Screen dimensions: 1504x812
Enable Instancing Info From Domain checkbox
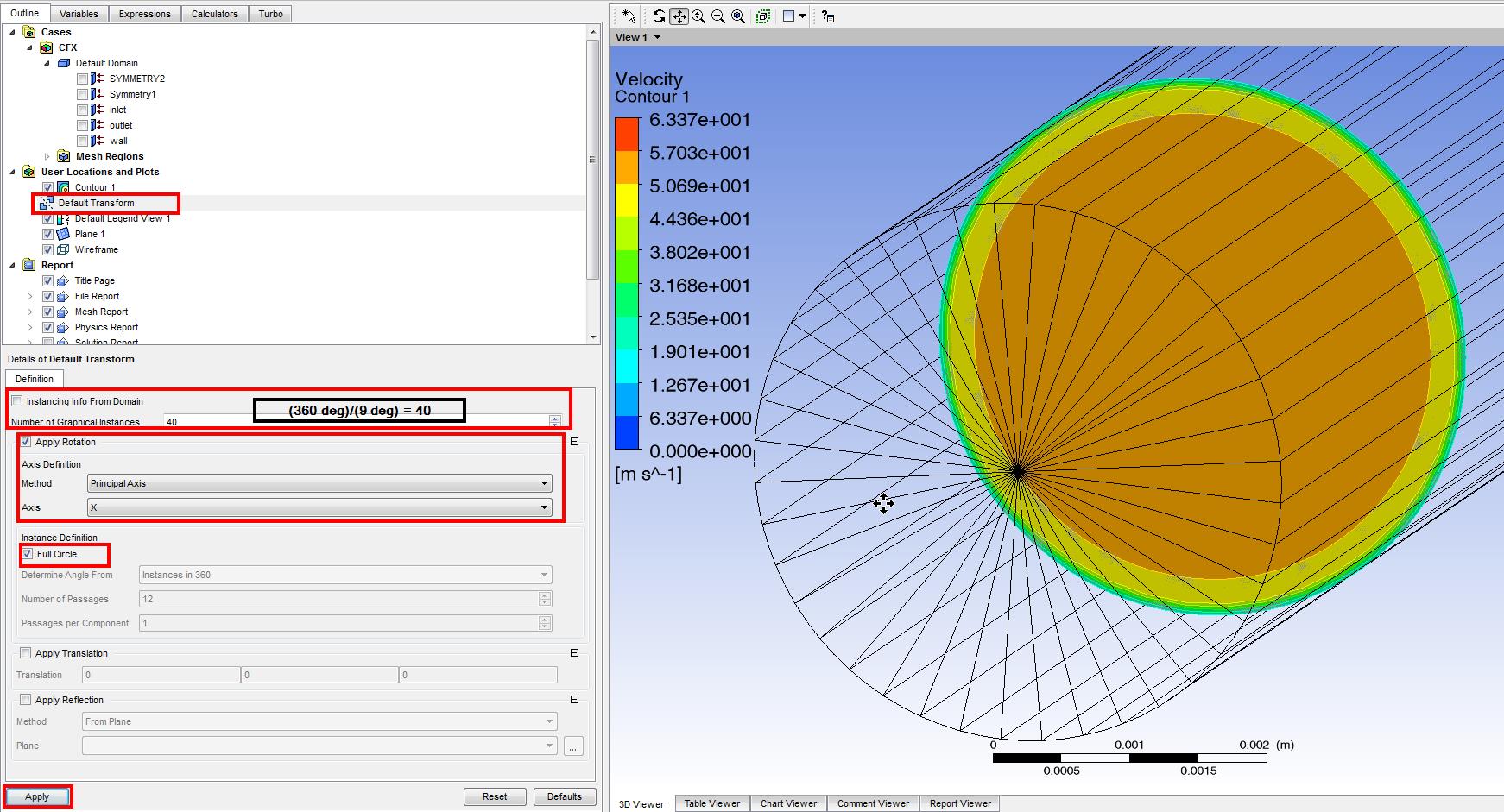coord(17,401)
